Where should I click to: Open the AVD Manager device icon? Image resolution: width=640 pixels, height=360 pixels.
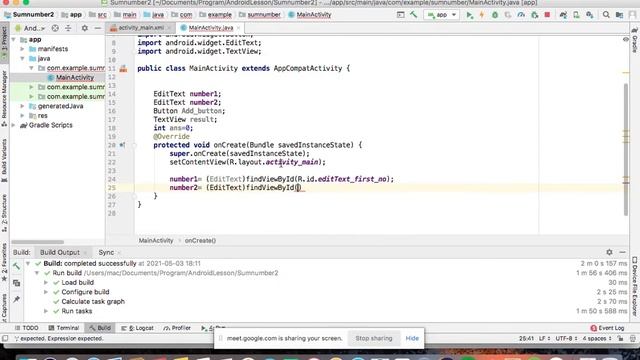tap(576, 15)
